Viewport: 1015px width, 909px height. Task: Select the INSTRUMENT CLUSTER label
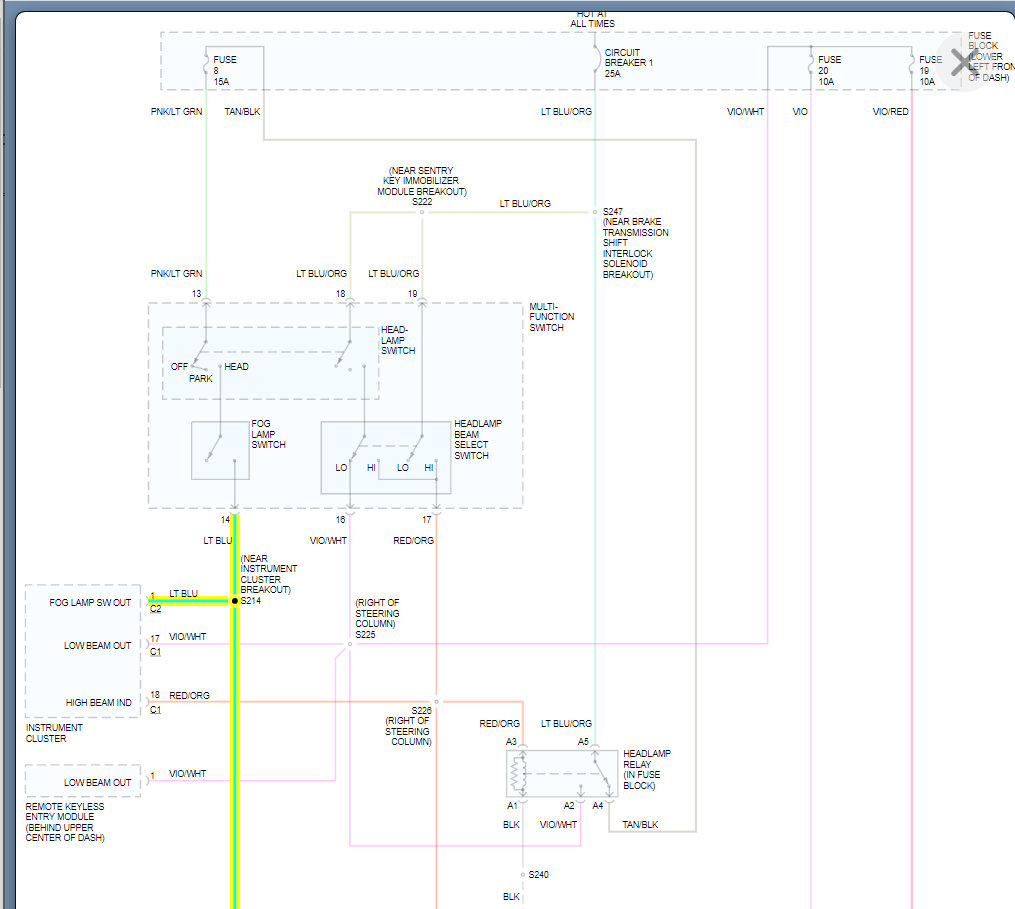[54, 733]
